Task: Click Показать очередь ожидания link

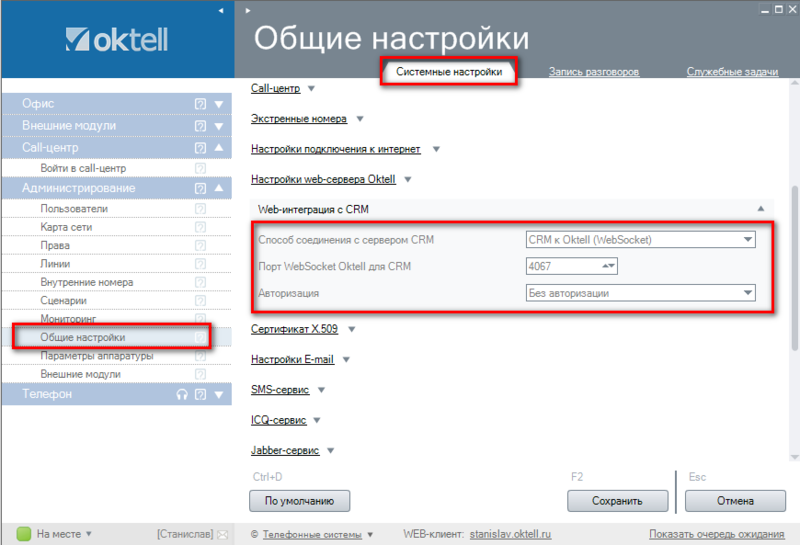Action: pos(717,534)
